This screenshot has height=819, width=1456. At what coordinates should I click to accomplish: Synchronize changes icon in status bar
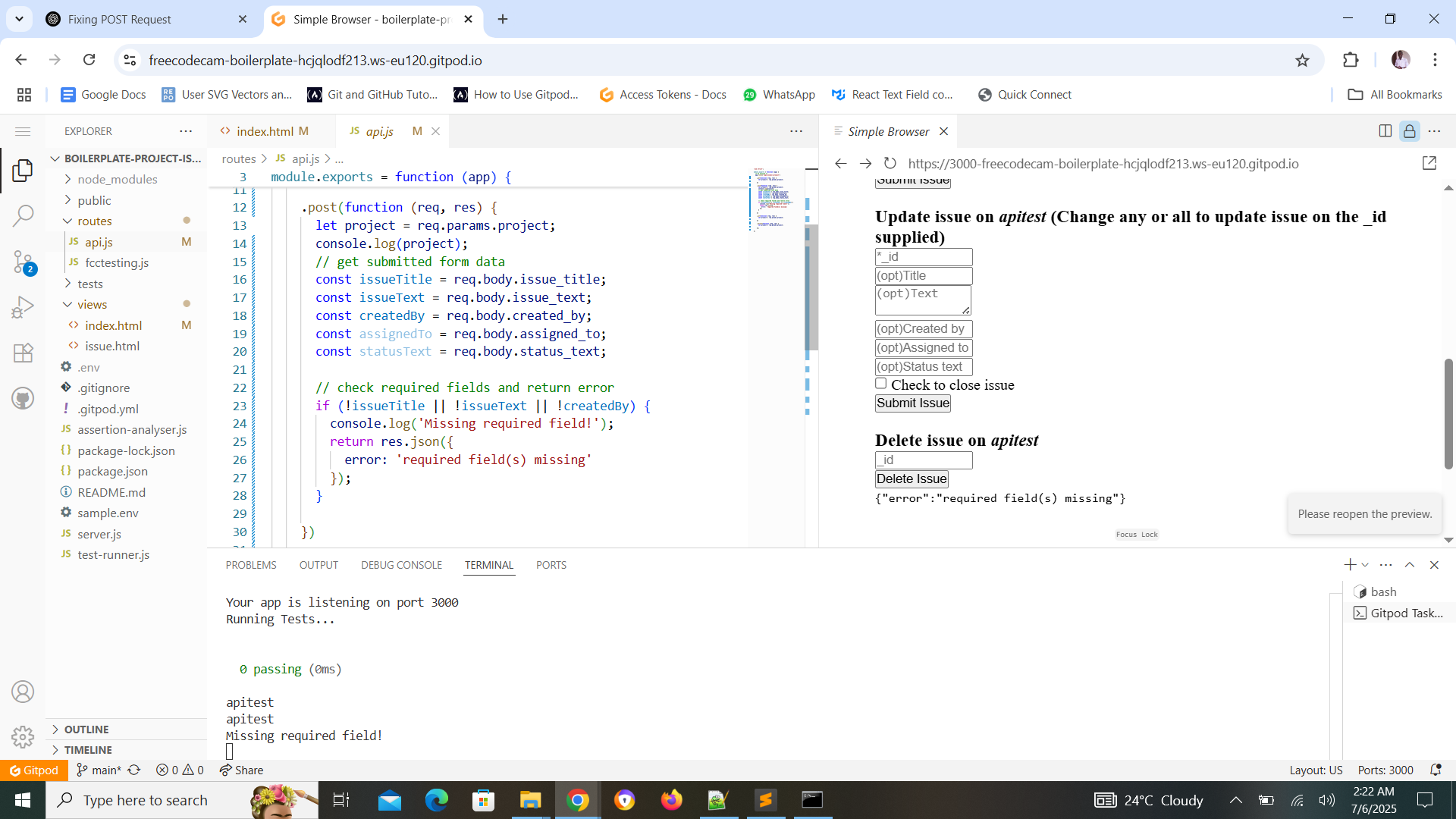click(x=134, y=770)
